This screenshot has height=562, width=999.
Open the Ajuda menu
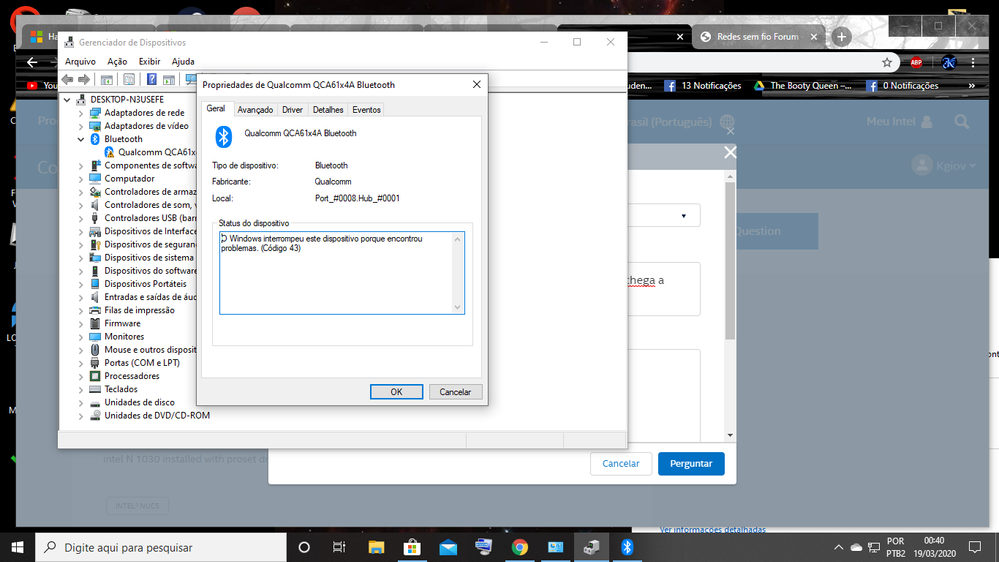[183, 62]
